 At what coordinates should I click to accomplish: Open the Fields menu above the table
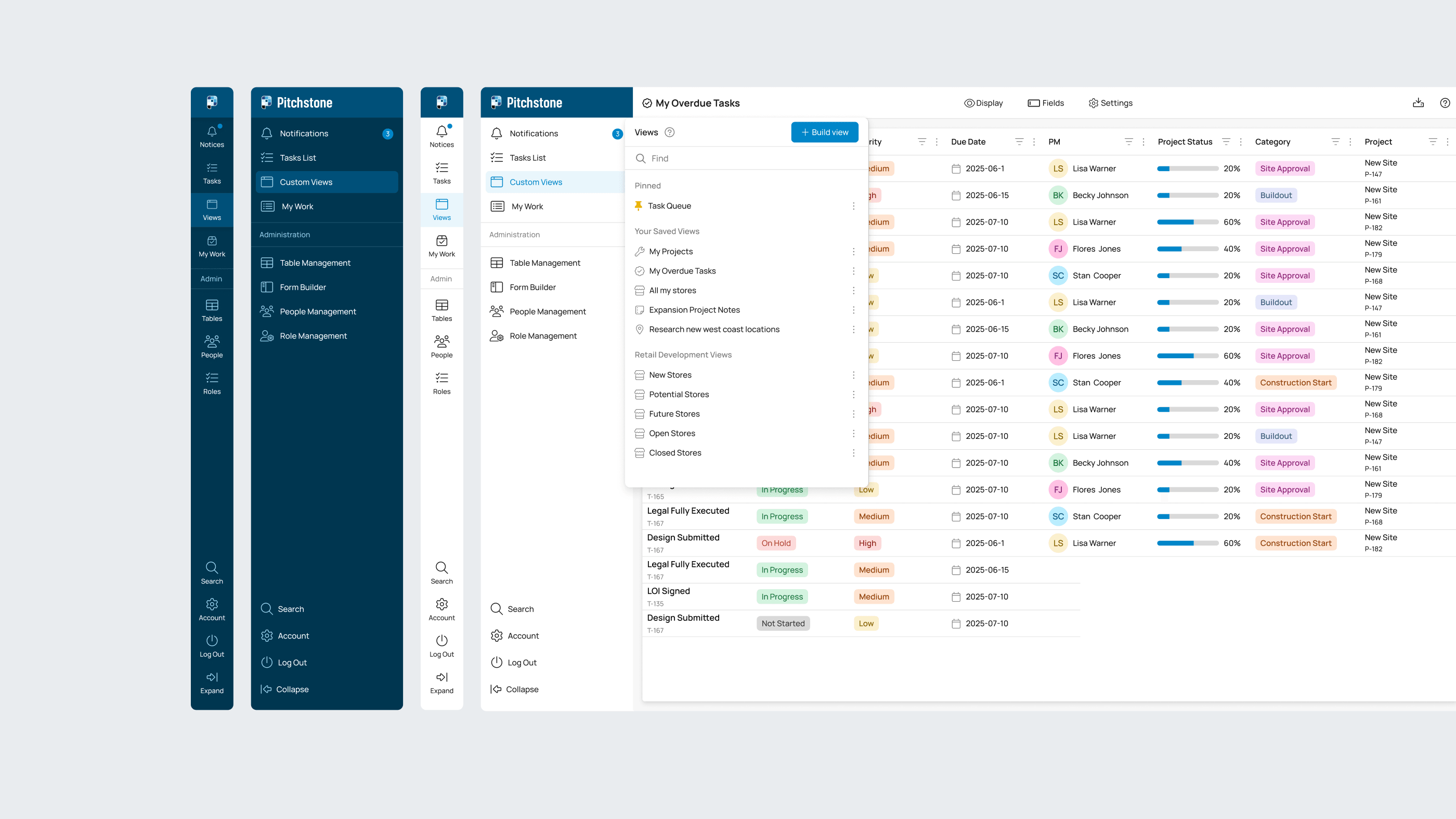pos(1046,102)
